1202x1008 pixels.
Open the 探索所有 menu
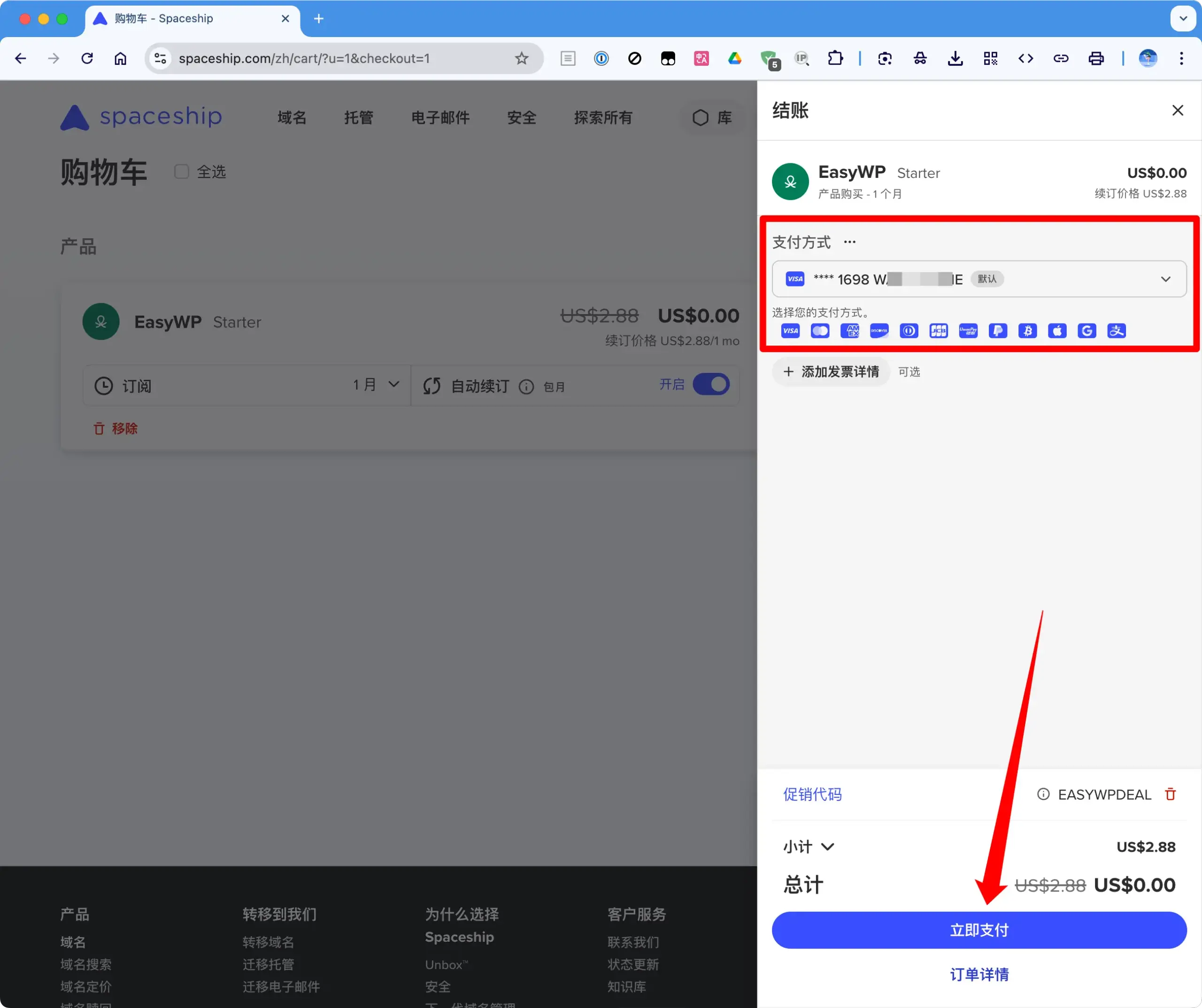604,118
